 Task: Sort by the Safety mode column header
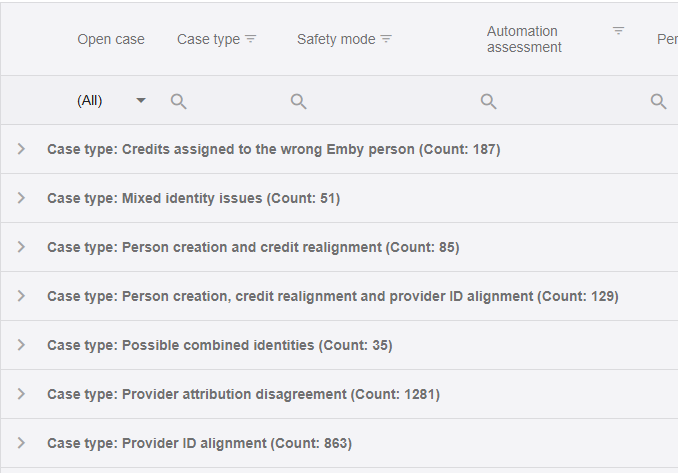[336, 39]
